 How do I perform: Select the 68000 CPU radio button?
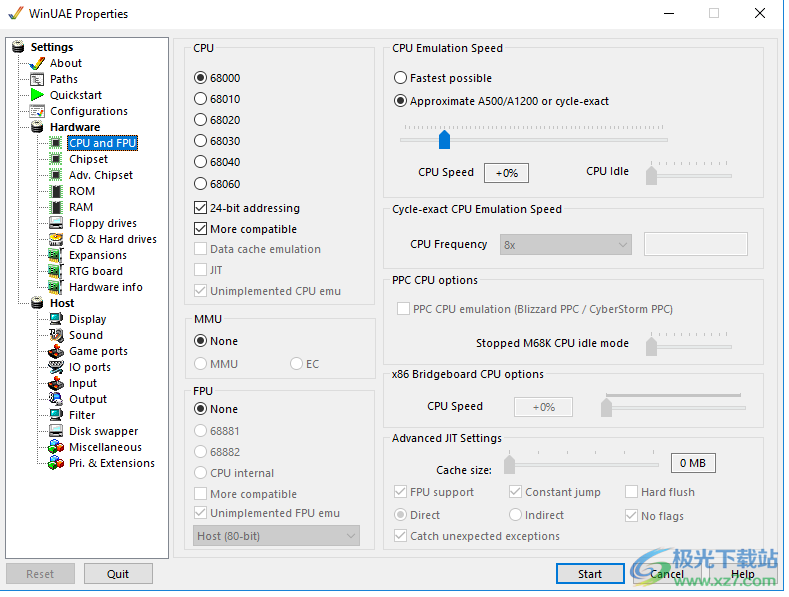pyautogui.click(x=200, y=78)
